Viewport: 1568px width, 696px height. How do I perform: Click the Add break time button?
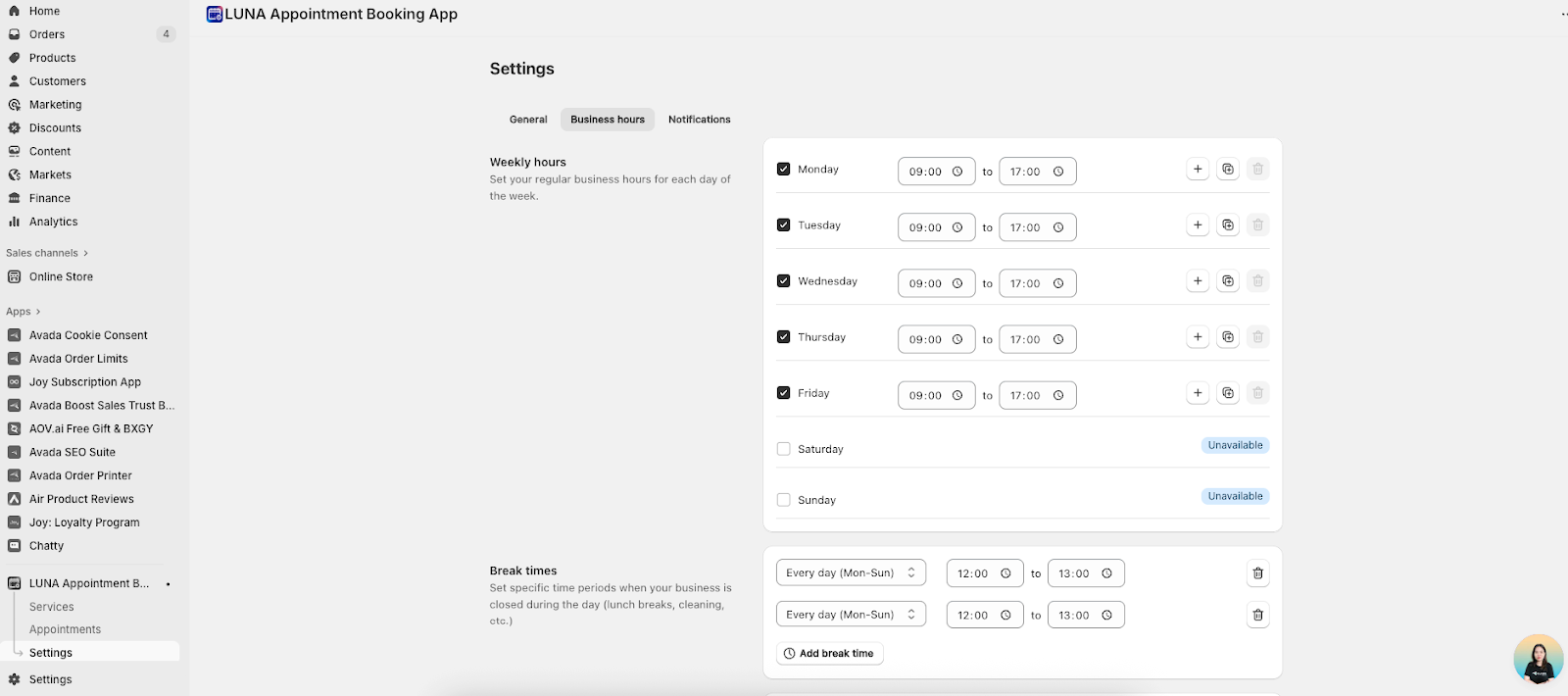829,654
